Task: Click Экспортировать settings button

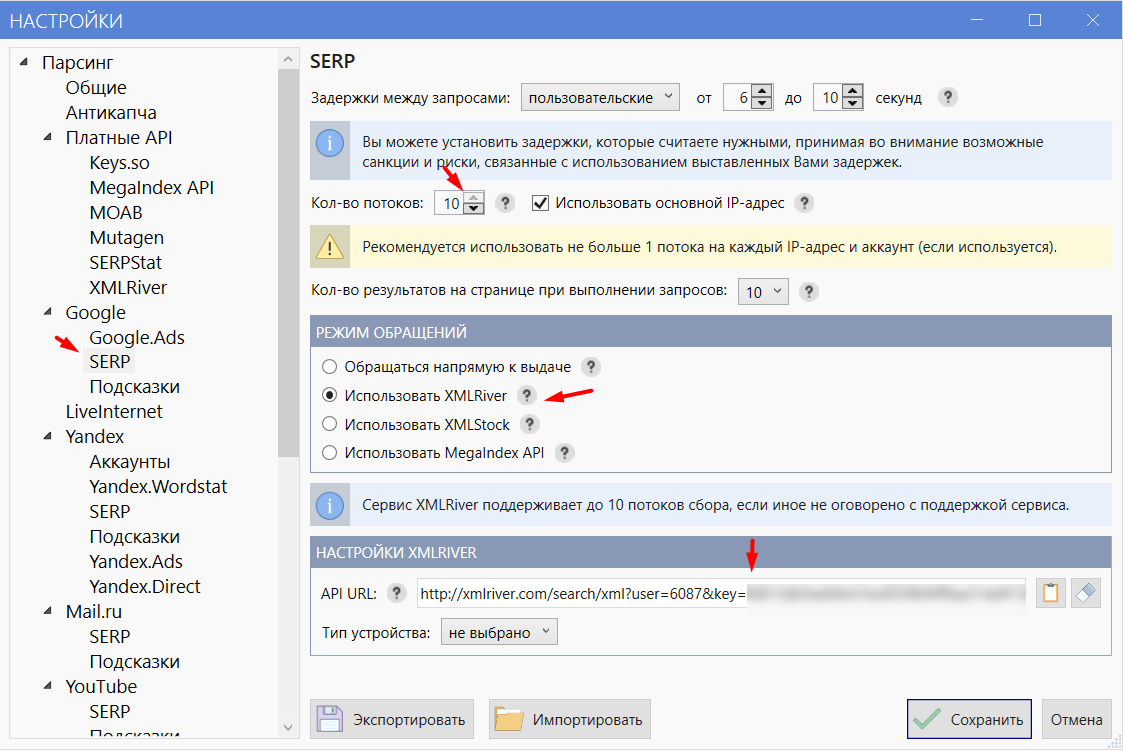Action: click(392, 719)
